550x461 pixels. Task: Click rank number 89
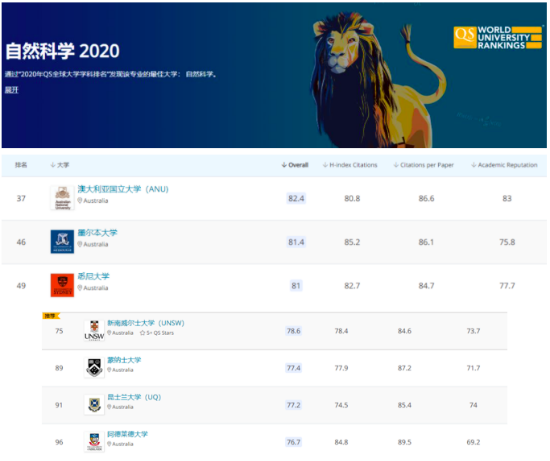59,368
